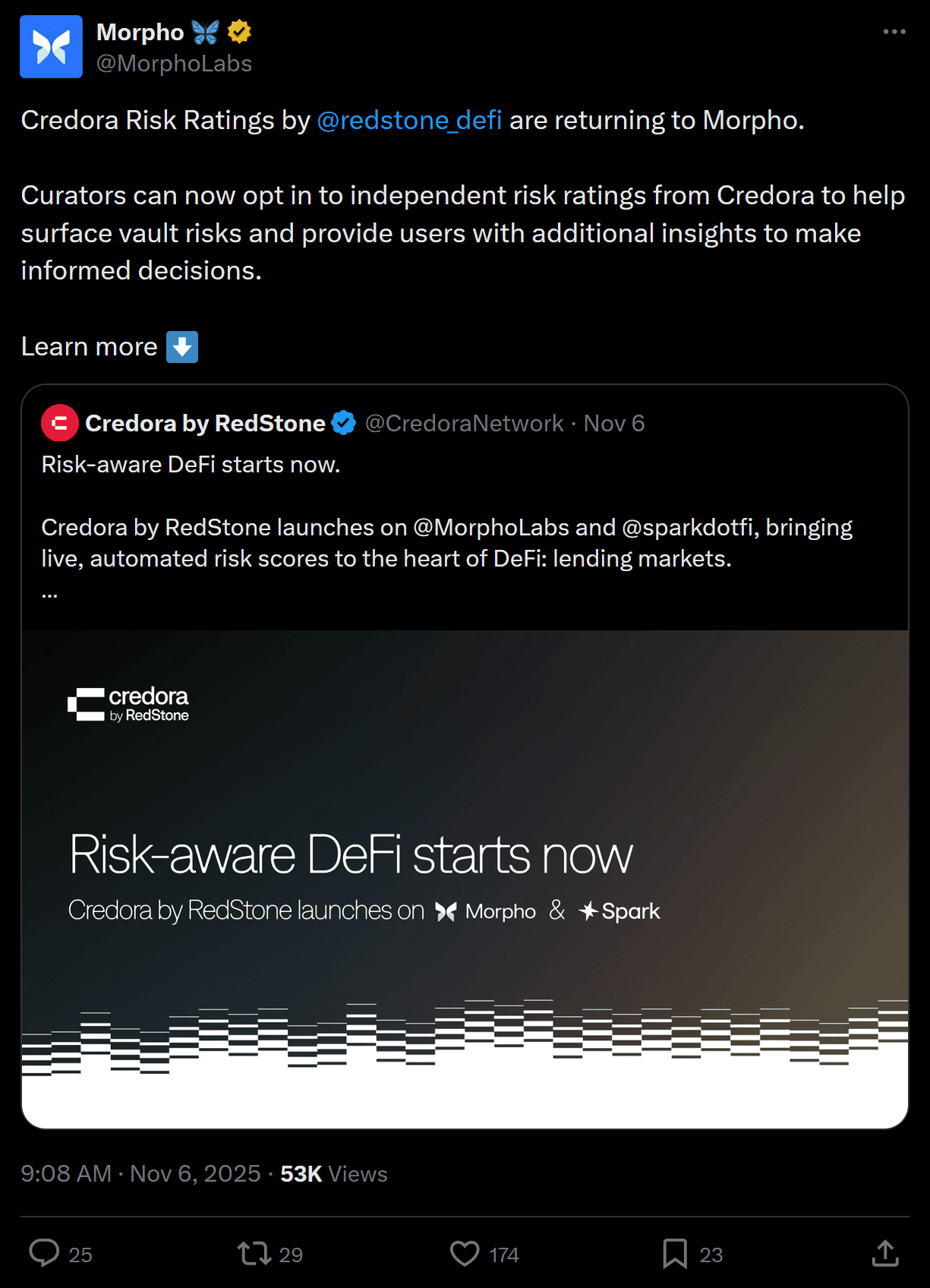930x1288 pixels.
Task: Click the 53K Views count
Action: pos(333,1173)
